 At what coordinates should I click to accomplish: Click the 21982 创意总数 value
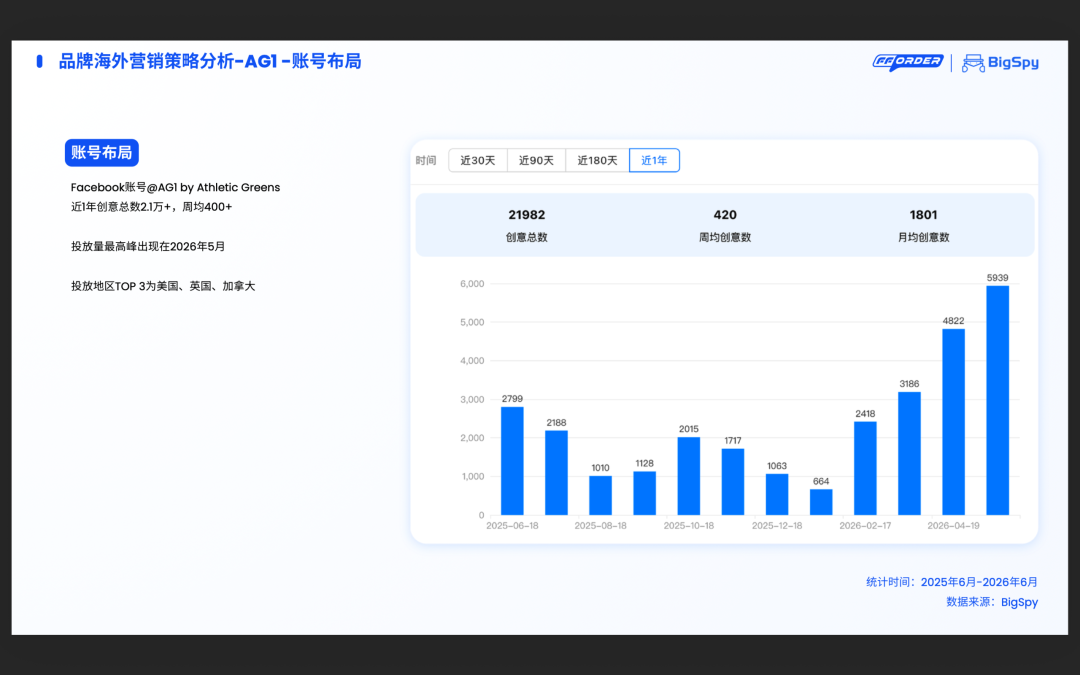pos(527,215)
